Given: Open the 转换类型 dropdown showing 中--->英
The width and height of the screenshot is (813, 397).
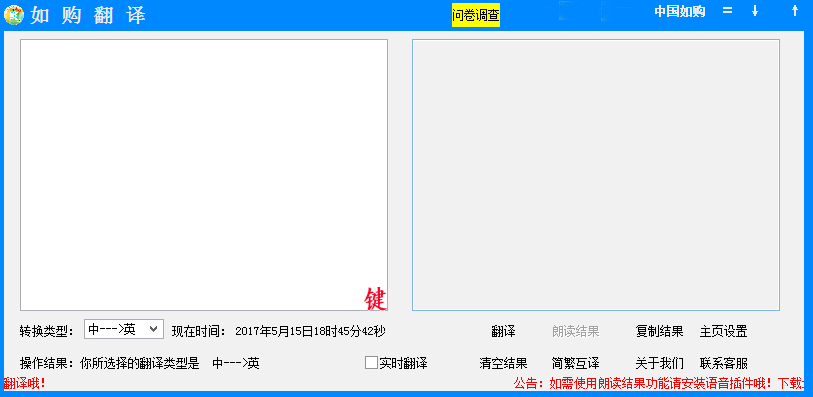Looking at the screenshot, I should coord(124,329).
